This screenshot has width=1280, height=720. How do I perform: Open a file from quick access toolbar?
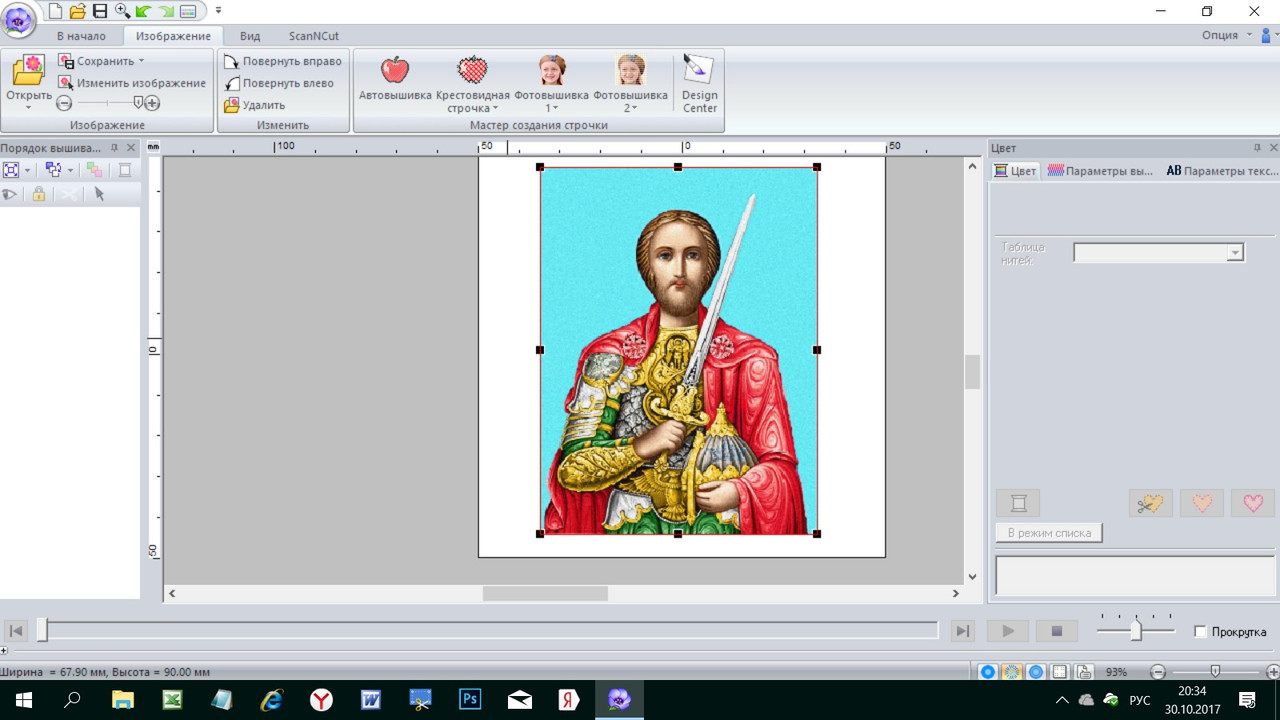click(x=77, y=11)
